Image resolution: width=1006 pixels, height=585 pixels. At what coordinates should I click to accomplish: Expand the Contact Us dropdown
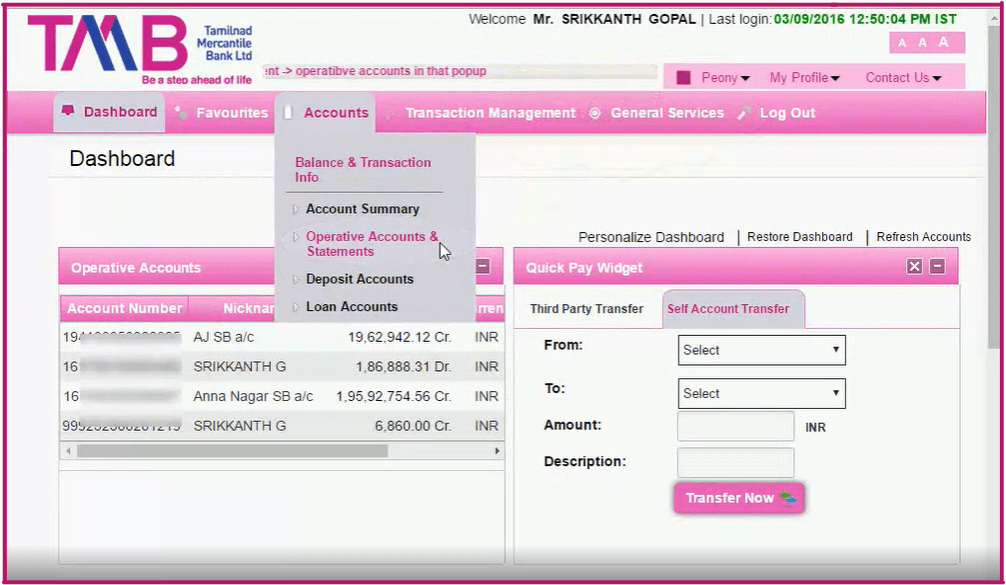point(902,76)
